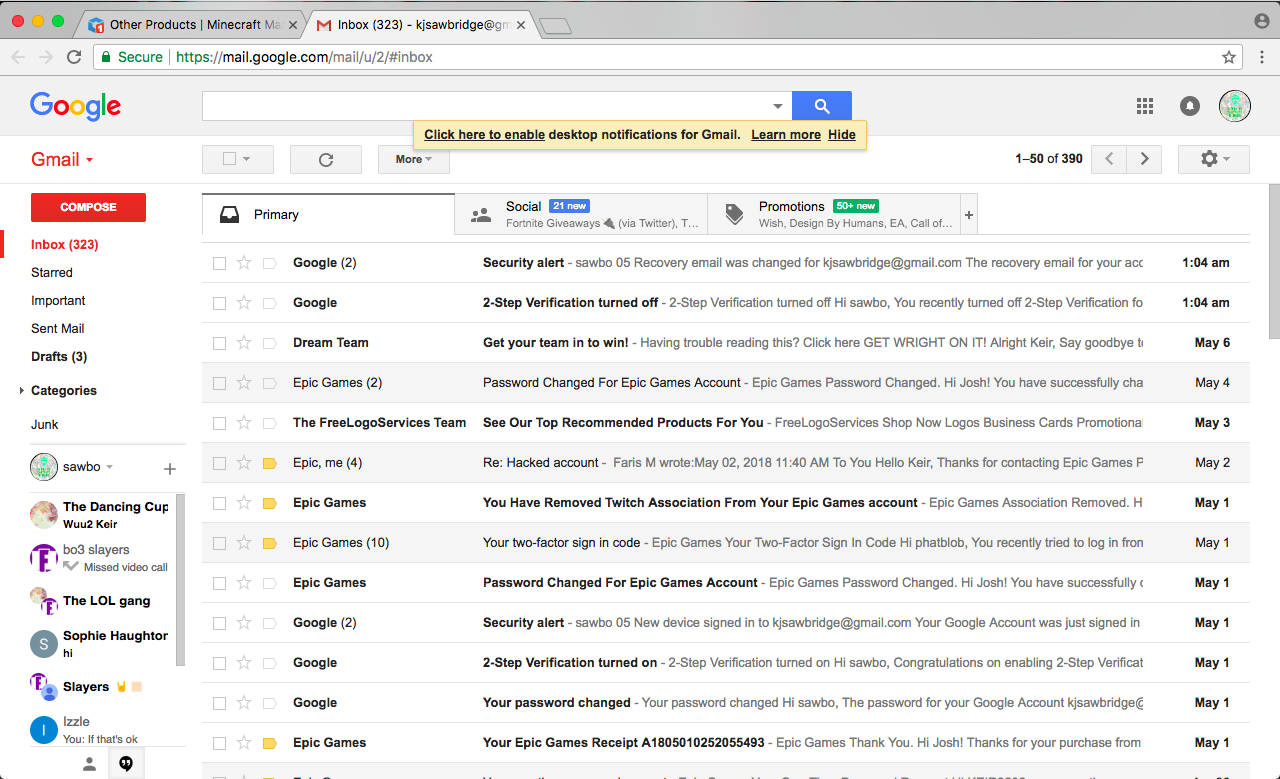Image resolution: width=1280 pixels, height=779 pixels.
Task: Toggle importance marker on 'Re: Hacked account' email
Action: 269,463
